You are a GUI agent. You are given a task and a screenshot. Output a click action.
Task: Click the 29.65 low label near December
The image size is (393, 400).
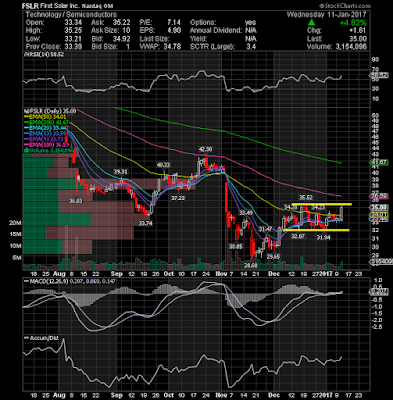tap(273, 257)
